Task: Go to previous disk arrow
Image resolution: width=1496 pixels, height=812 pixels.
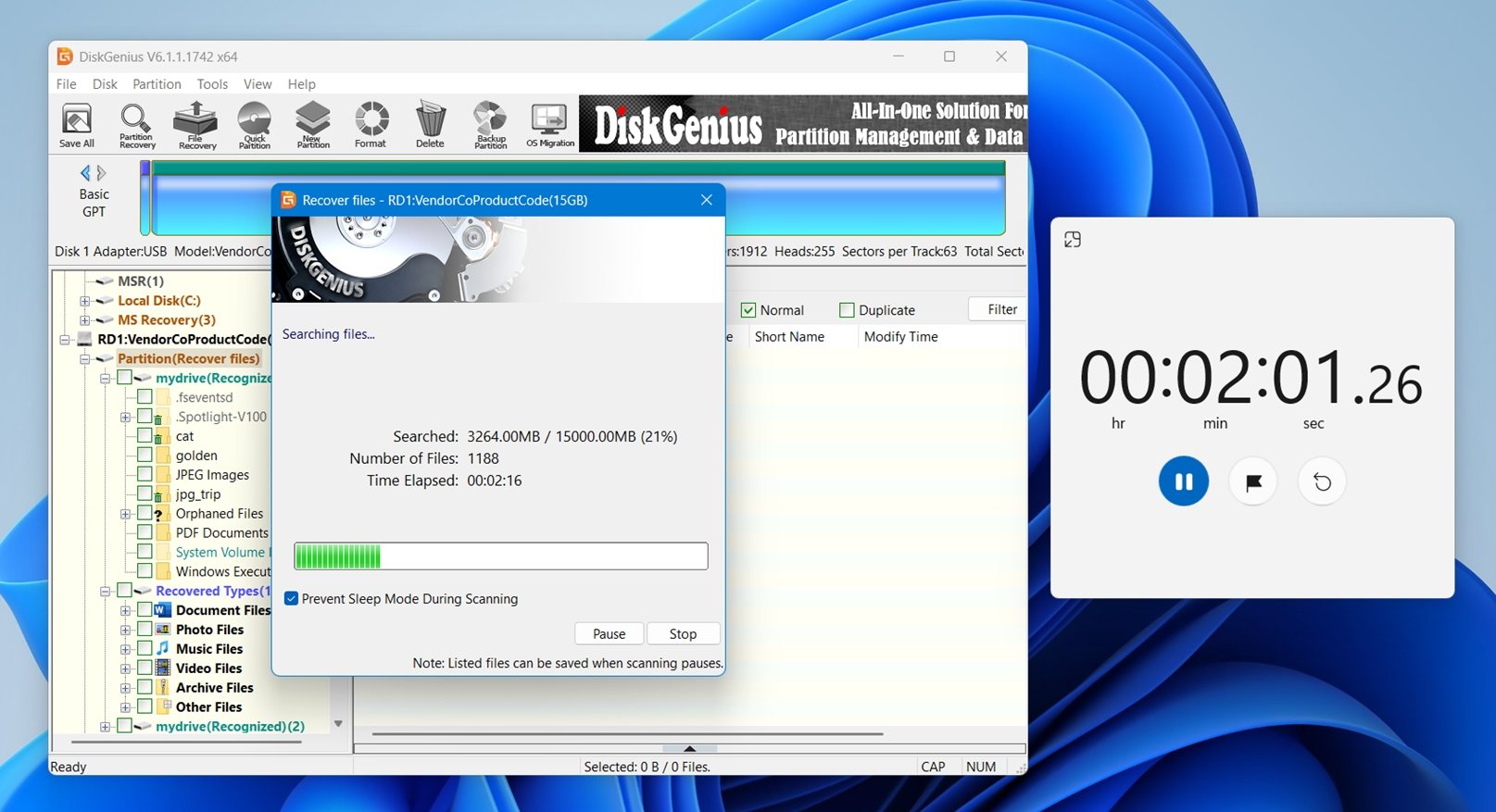Action: tap(85, 173)
